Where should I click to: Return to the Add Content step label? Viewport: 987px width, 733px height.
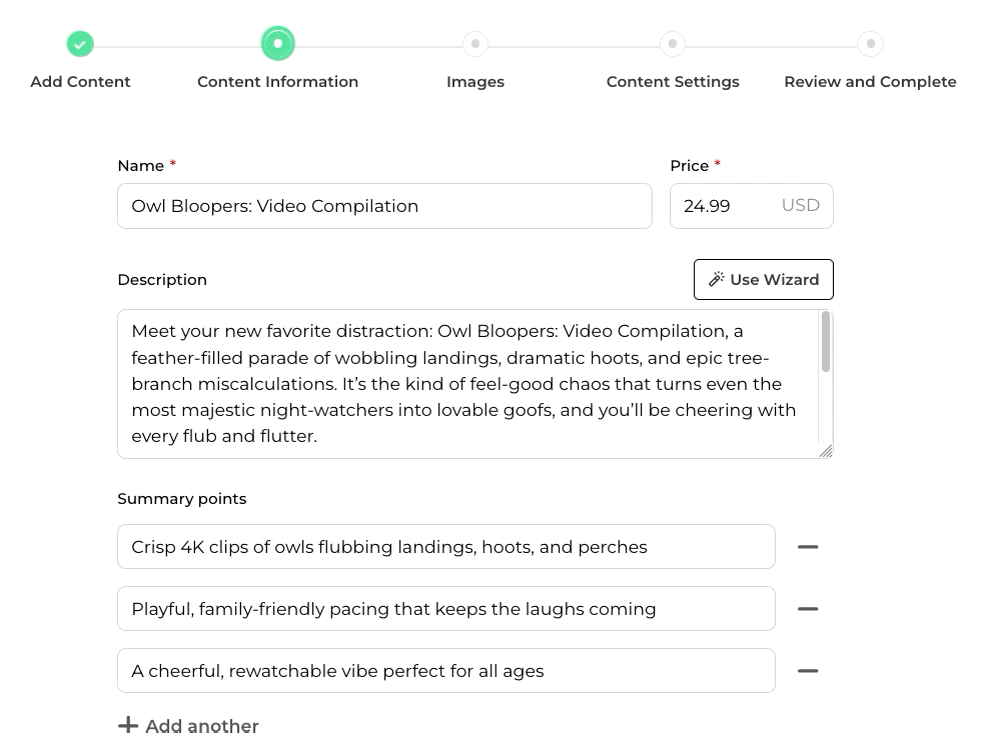[x=80, y=82]
